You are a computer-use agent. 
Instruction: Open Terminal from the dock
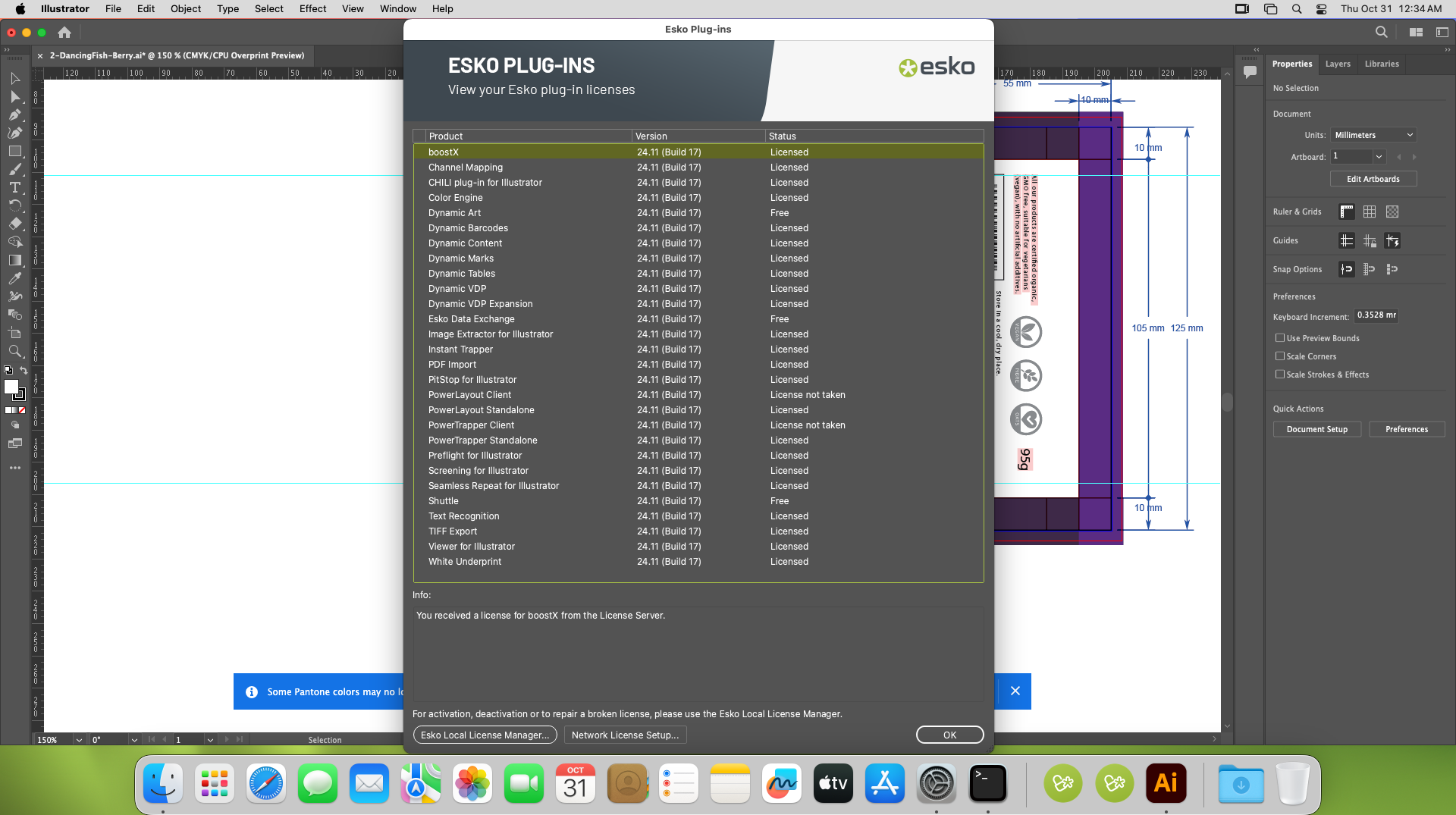click(988, 783)
